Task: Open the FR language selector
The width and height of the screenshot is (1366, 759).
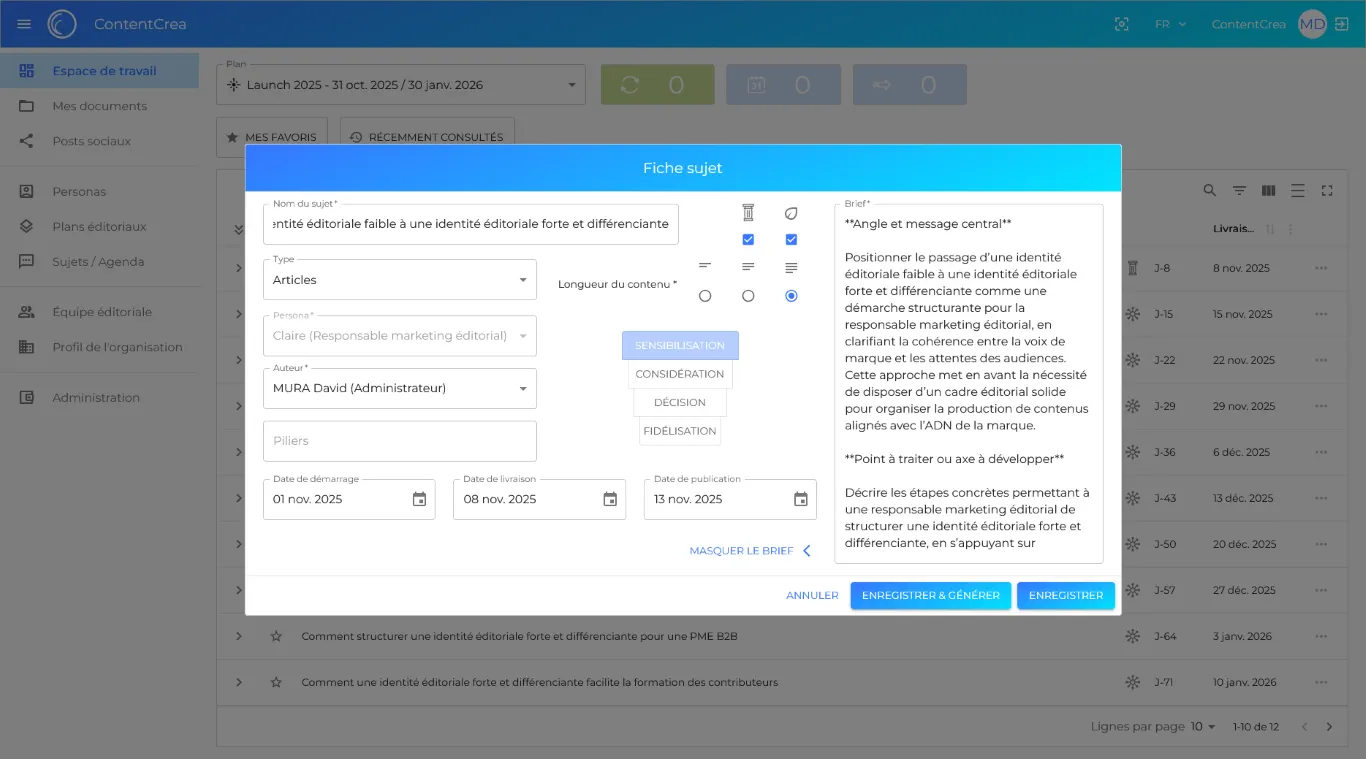Action: (1169, 24)
